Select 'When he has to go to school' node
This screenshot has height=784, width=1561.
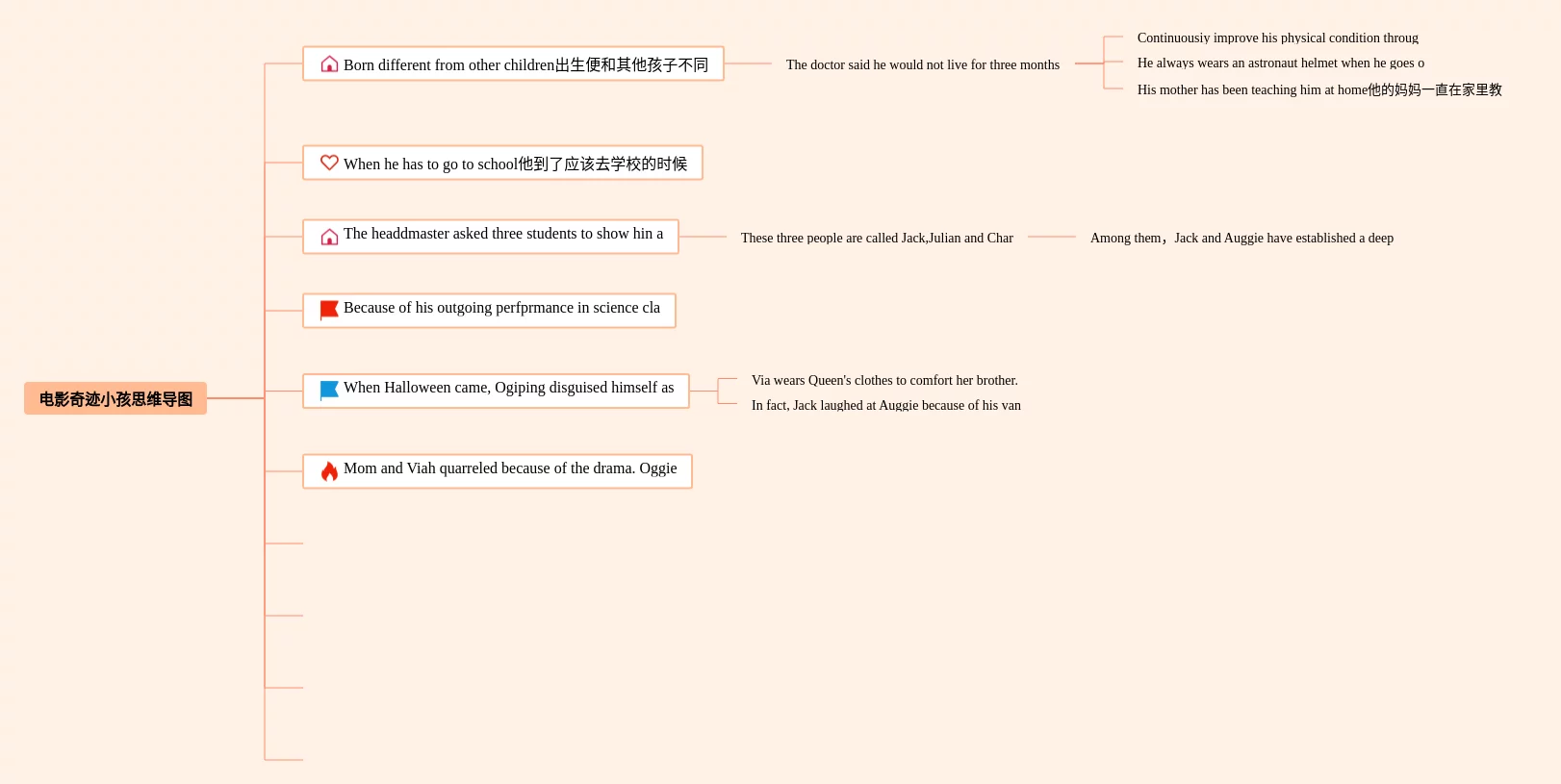tap(502, 163)
